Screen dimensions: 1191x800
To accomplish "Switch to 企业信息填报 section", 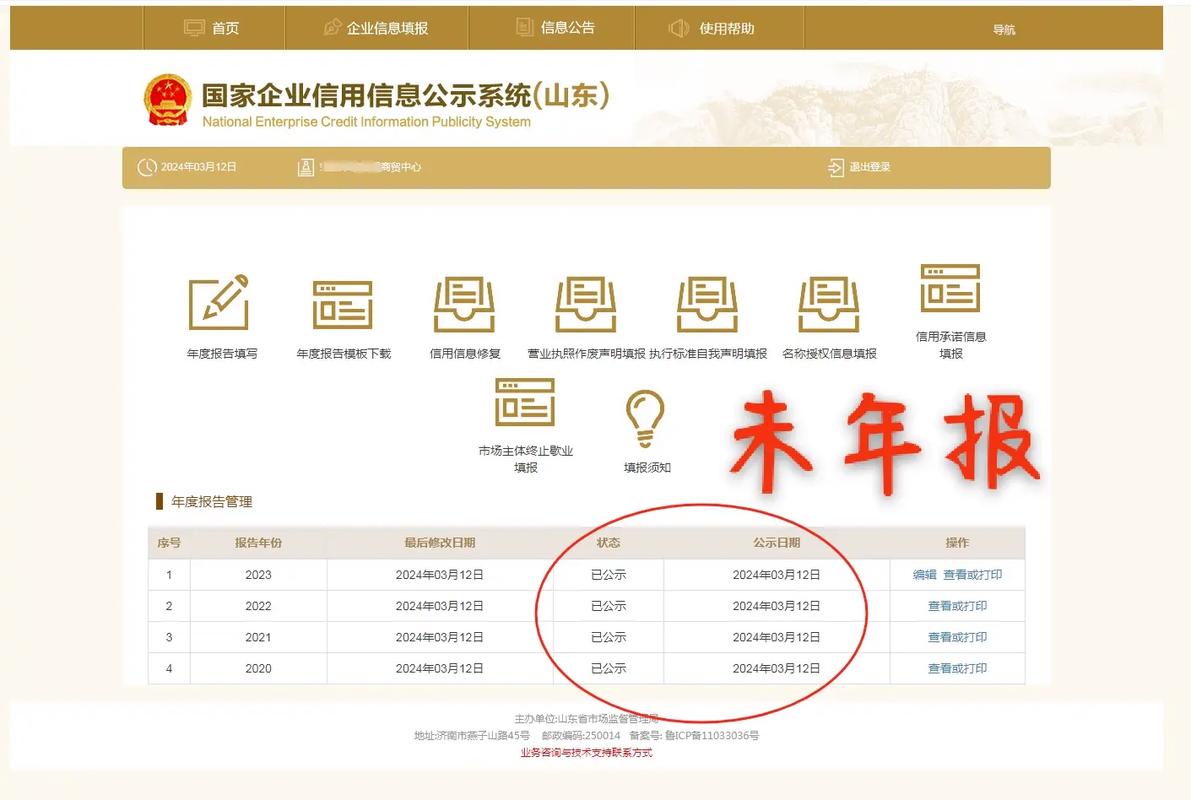I will (377, 27).
